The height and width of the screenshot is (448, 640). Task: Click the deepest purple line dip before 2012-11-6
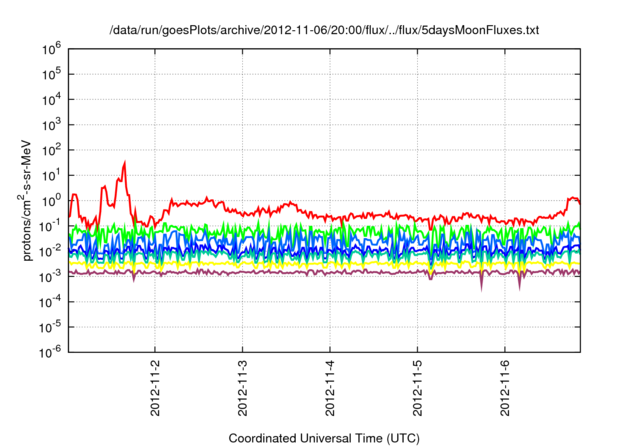point(481,288)
